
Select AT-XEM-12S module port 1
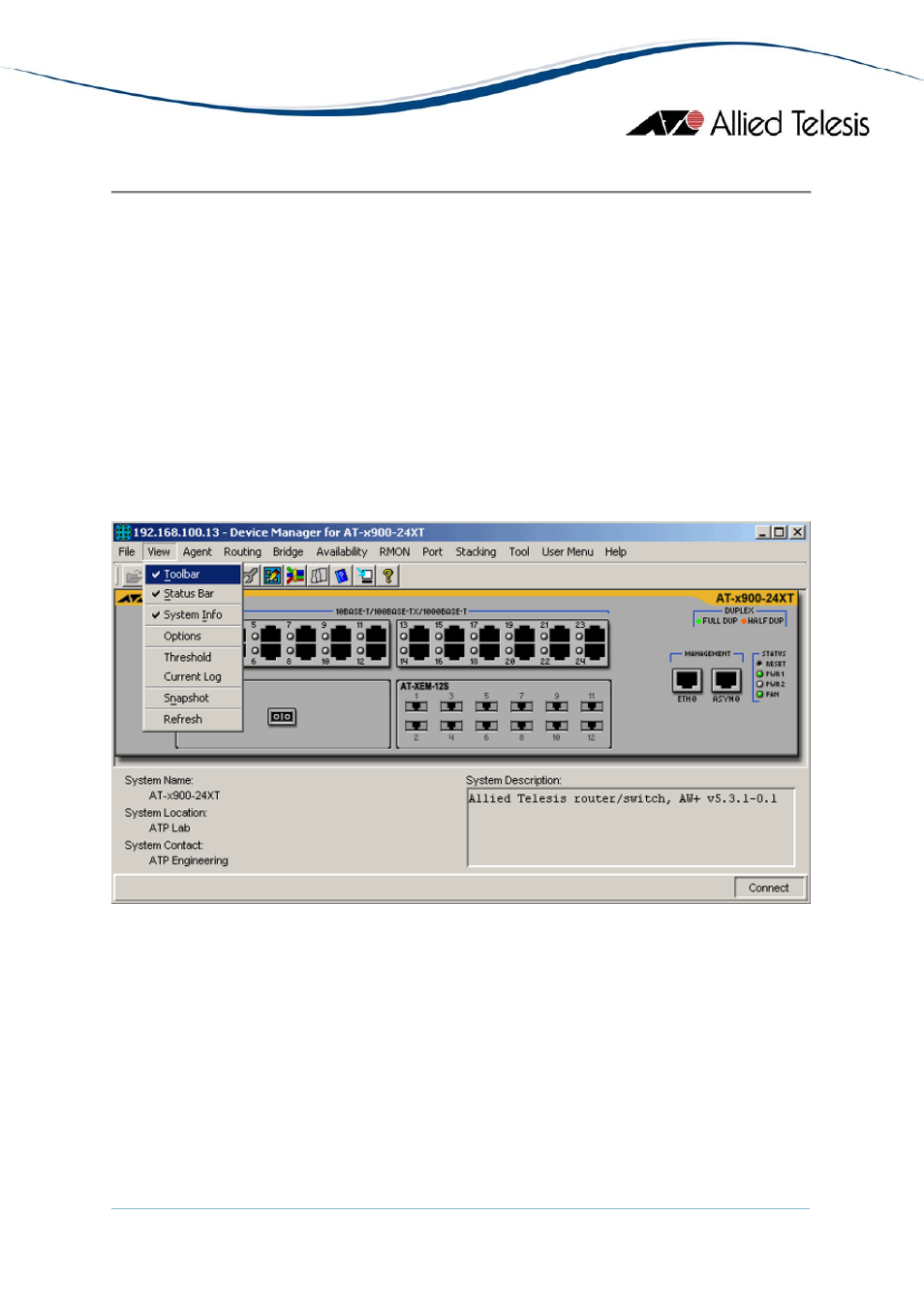point(416,706)
